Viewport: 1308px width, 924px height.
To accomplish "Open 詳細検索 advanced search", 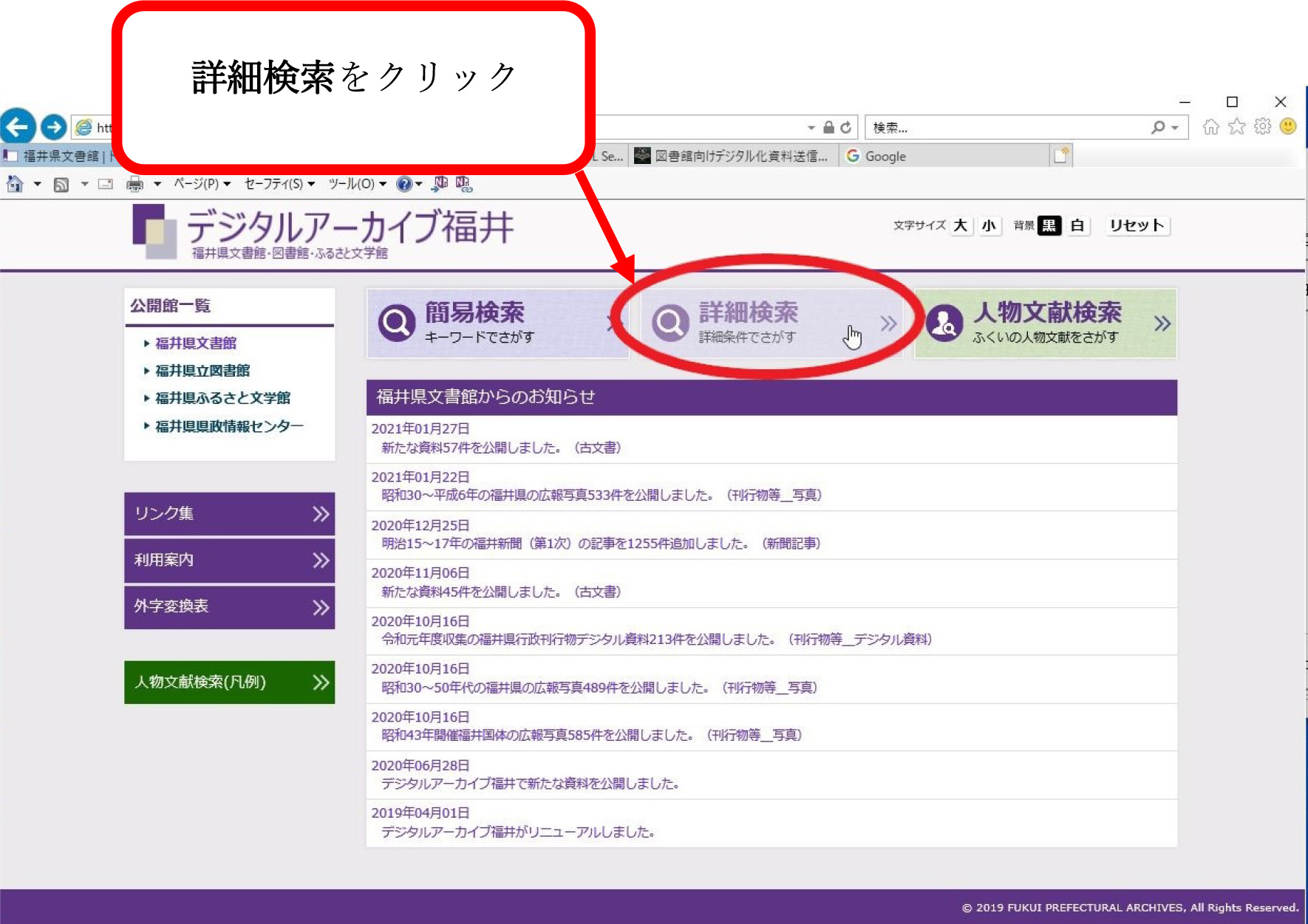I will [x=771, y=324].
